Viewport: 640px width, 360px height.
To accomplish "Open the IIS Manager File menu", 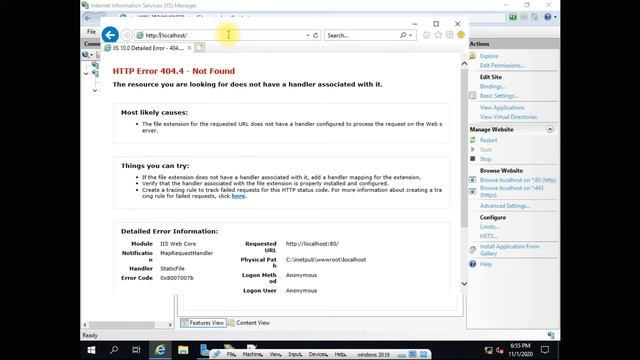I will pos(91,31).
